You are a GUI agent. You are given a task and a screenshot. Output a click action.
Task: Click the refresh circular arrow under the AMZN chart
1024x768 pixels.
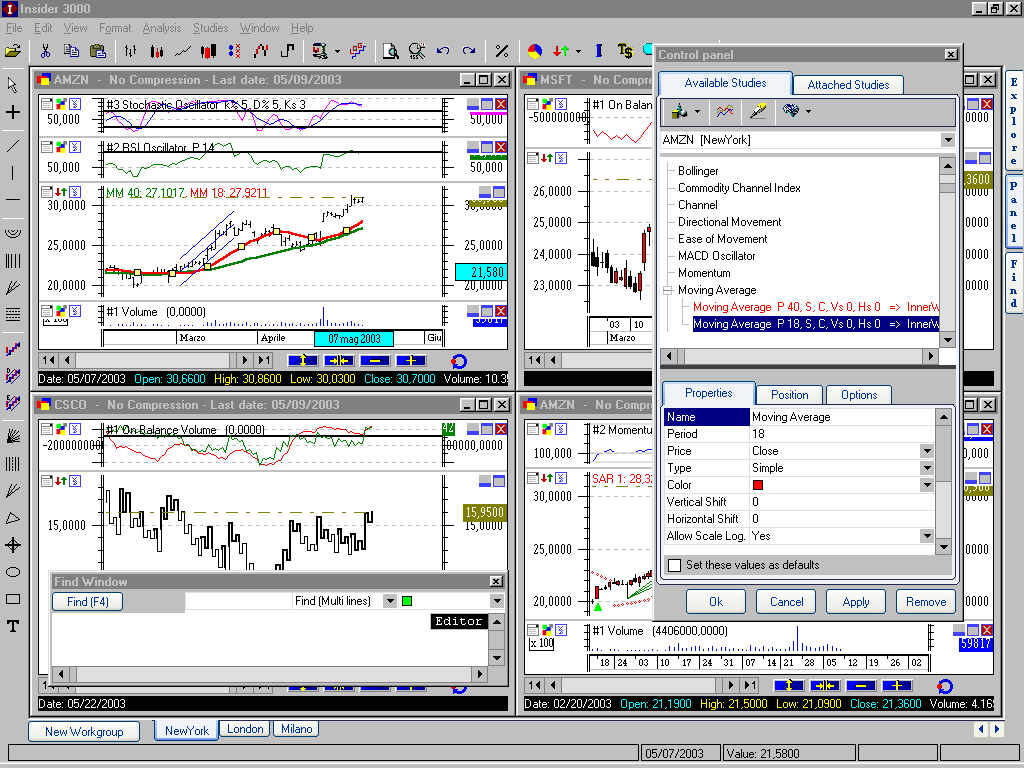pyautogui.click(x=459, y=361)
